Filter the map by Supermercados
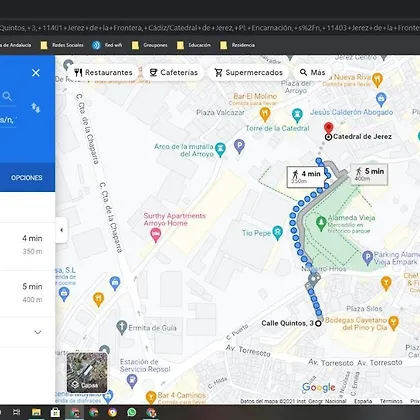This screenshot has height=420, width=420. (x=249, y=72)
